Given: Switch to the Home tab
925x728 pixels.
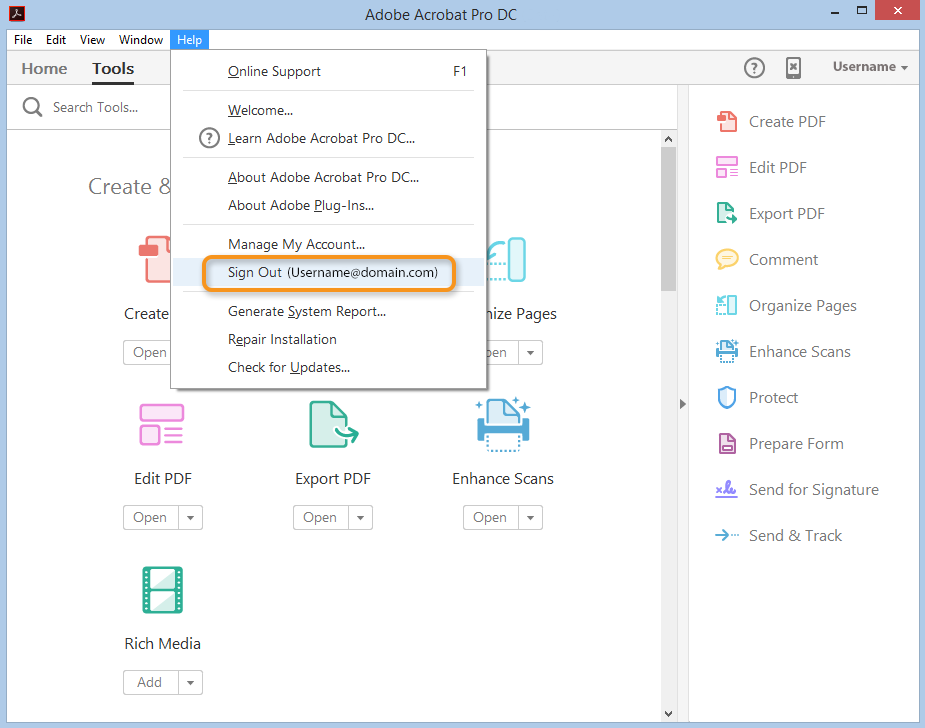Looking at the screenshot, I should pyautogui.click(x=43, y=68).
